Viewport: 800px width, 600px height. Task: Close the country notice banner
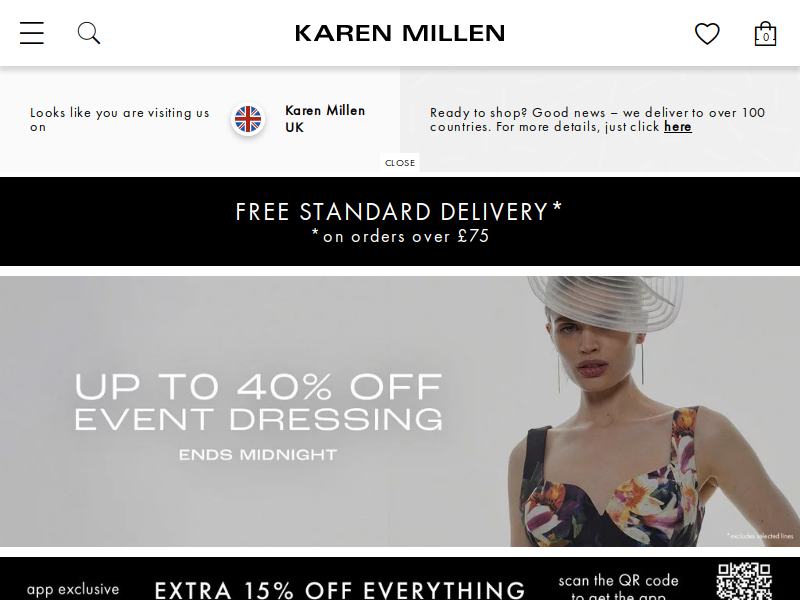pos(400,163)
